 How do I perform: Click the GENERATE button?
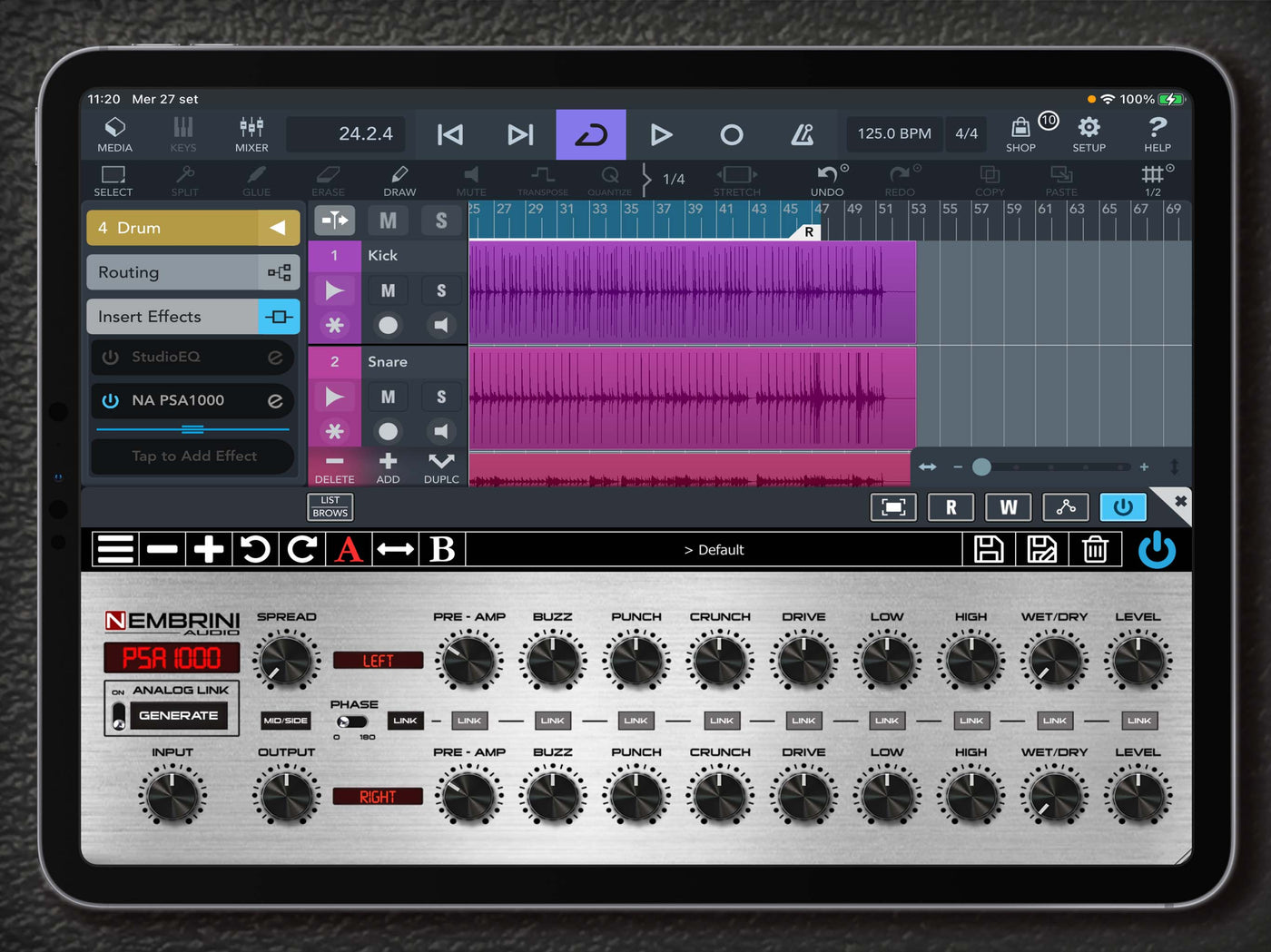[179, 715]
